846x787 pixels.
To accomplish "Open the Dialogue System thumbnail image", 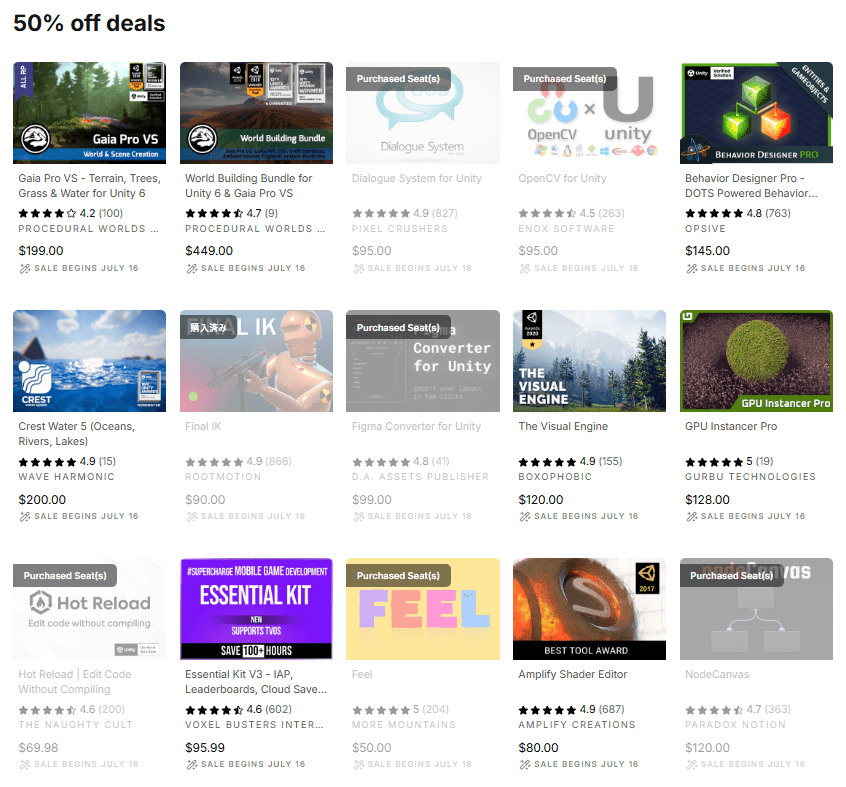I will 423,113.
